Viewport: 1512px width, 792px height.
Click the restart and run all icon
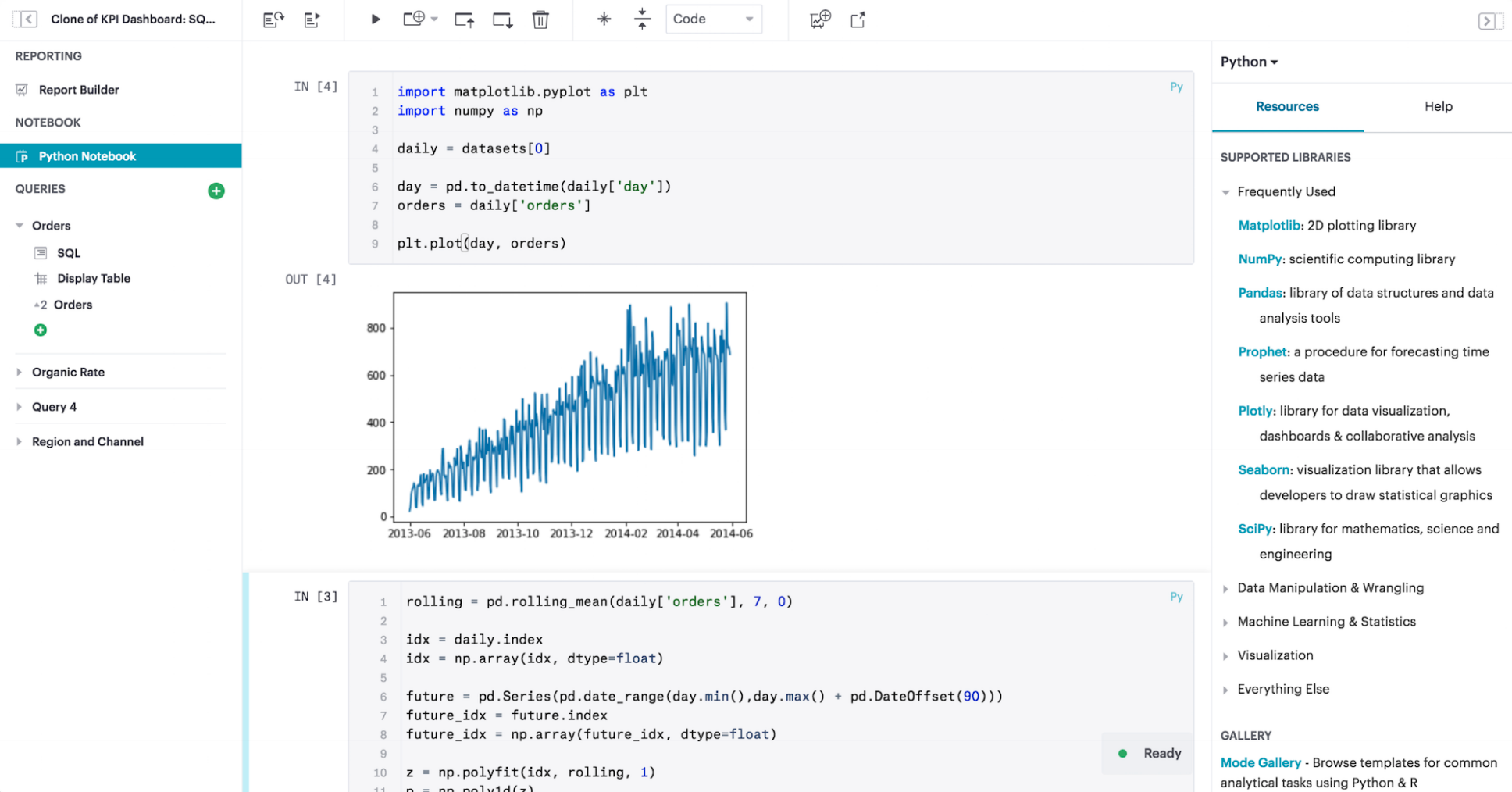pos(273,20)
